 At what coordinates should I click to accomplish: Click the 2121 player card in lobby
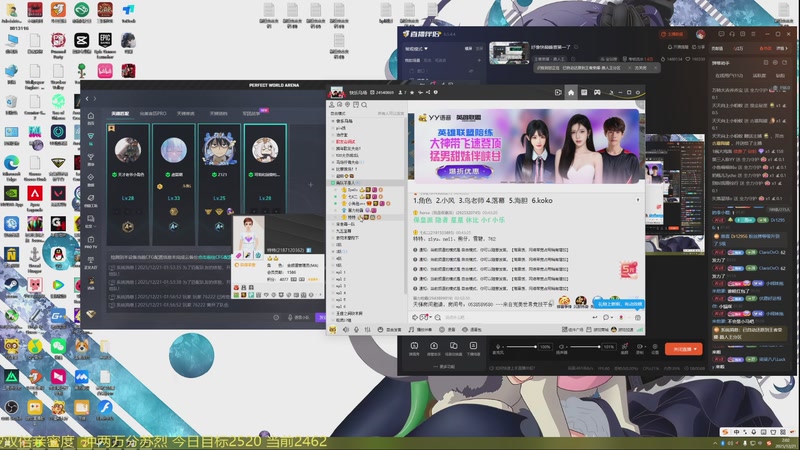[219, 184]
